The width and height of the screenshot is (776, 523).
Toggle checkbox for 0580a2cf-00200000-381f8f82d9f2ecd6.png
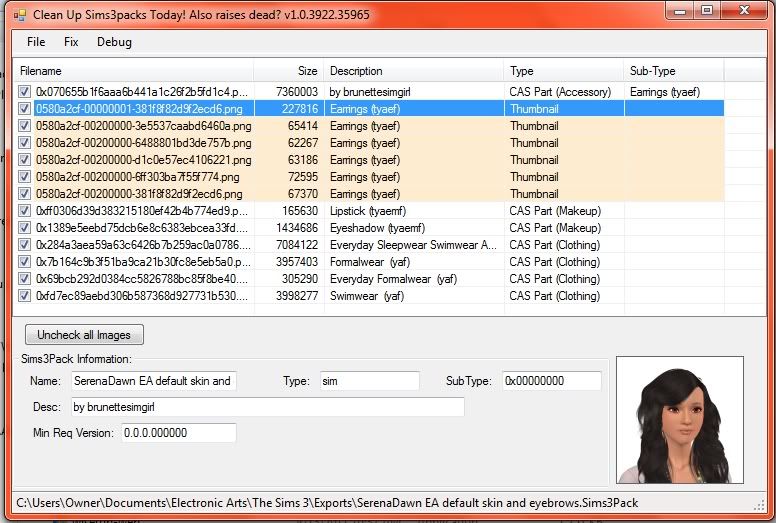(x=24, y=193)
